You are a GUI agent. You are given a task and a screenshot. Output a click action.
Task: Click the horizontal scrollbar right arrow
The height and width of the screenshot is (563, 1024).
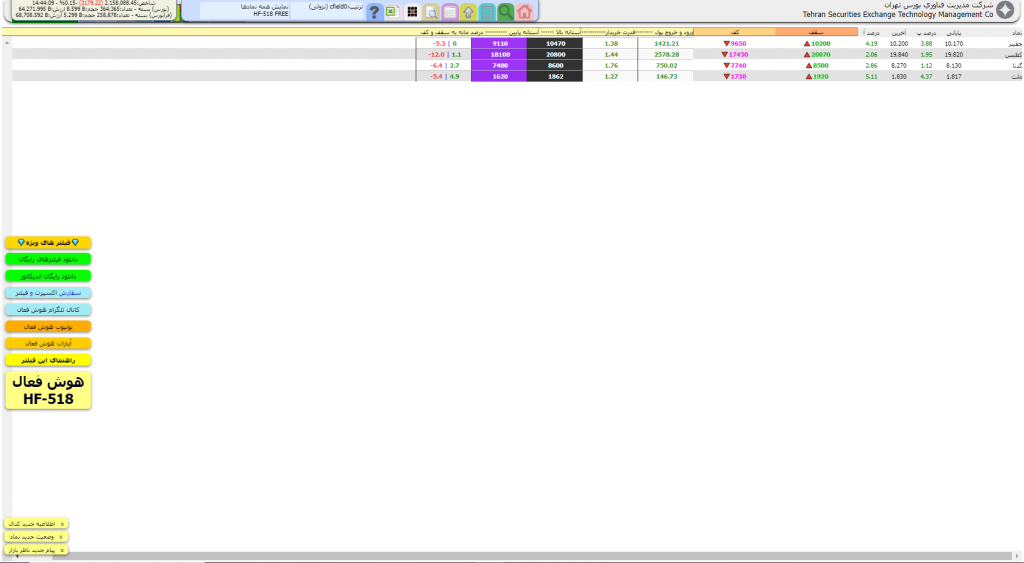(x=1016, y=556)
